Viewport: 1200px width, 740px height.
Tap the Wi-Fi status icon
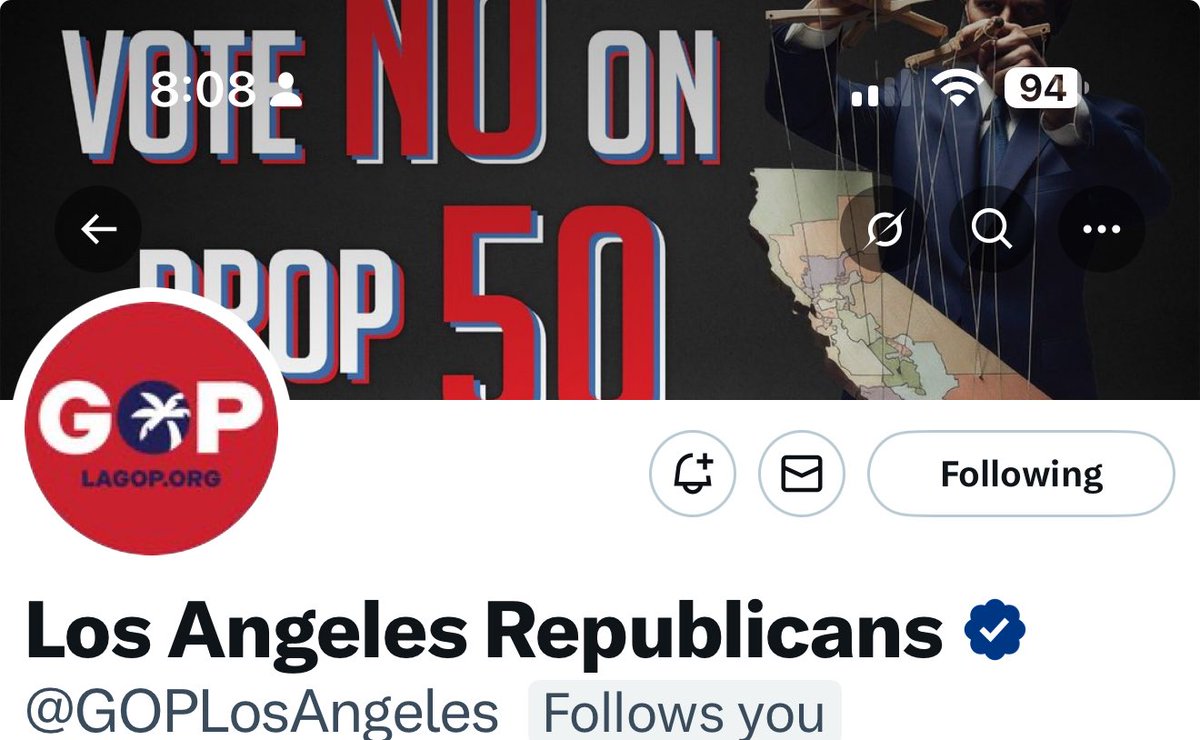click(958, 89)
